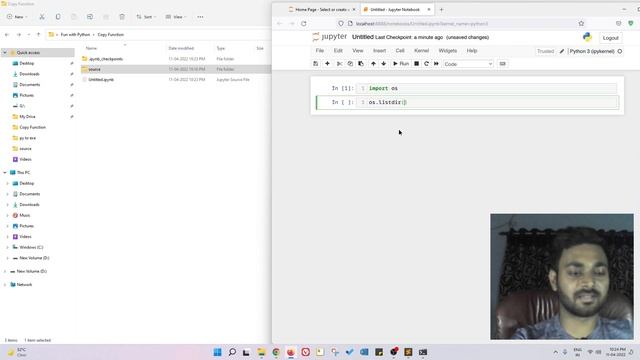Screen dimensions: 640x360
Task: Open the command palette keyboard icon
Action: 502,64
